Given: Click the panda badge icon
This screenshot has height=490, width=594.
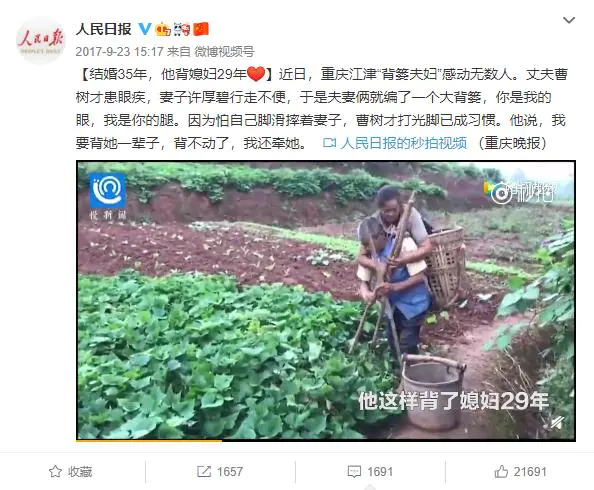Looking at the screenshot, I should (182, 29).
